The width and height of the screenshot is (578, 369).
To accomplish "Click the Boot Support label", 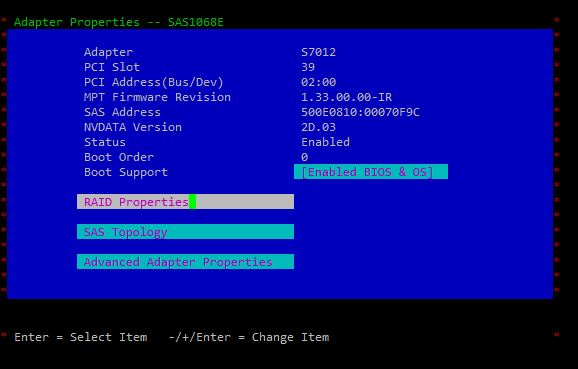I will [x=126, y=172].
